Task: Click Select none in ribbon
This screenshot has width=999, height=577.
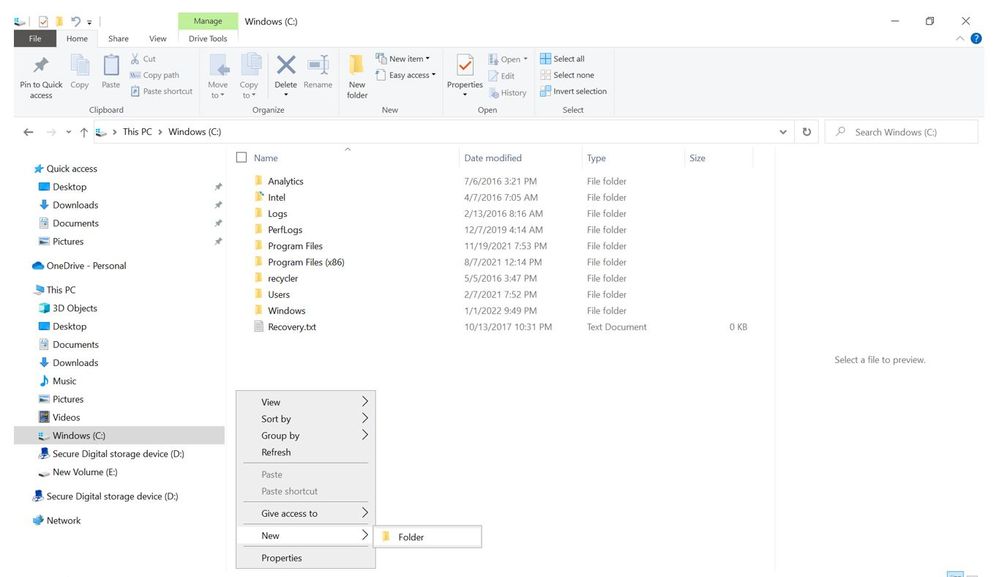Action: click(x=566, y=75)
